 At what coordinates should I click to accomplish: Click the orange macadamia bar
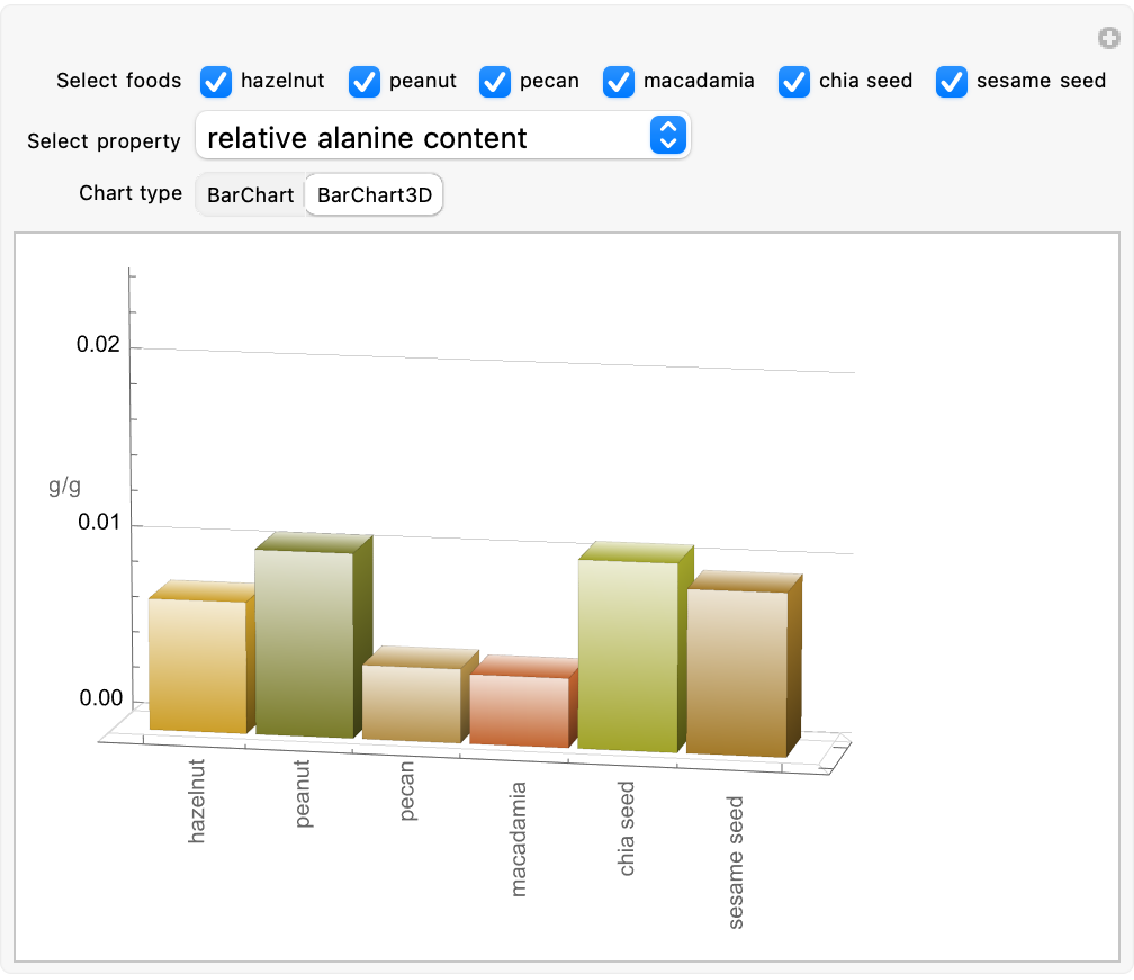(518, 710)
